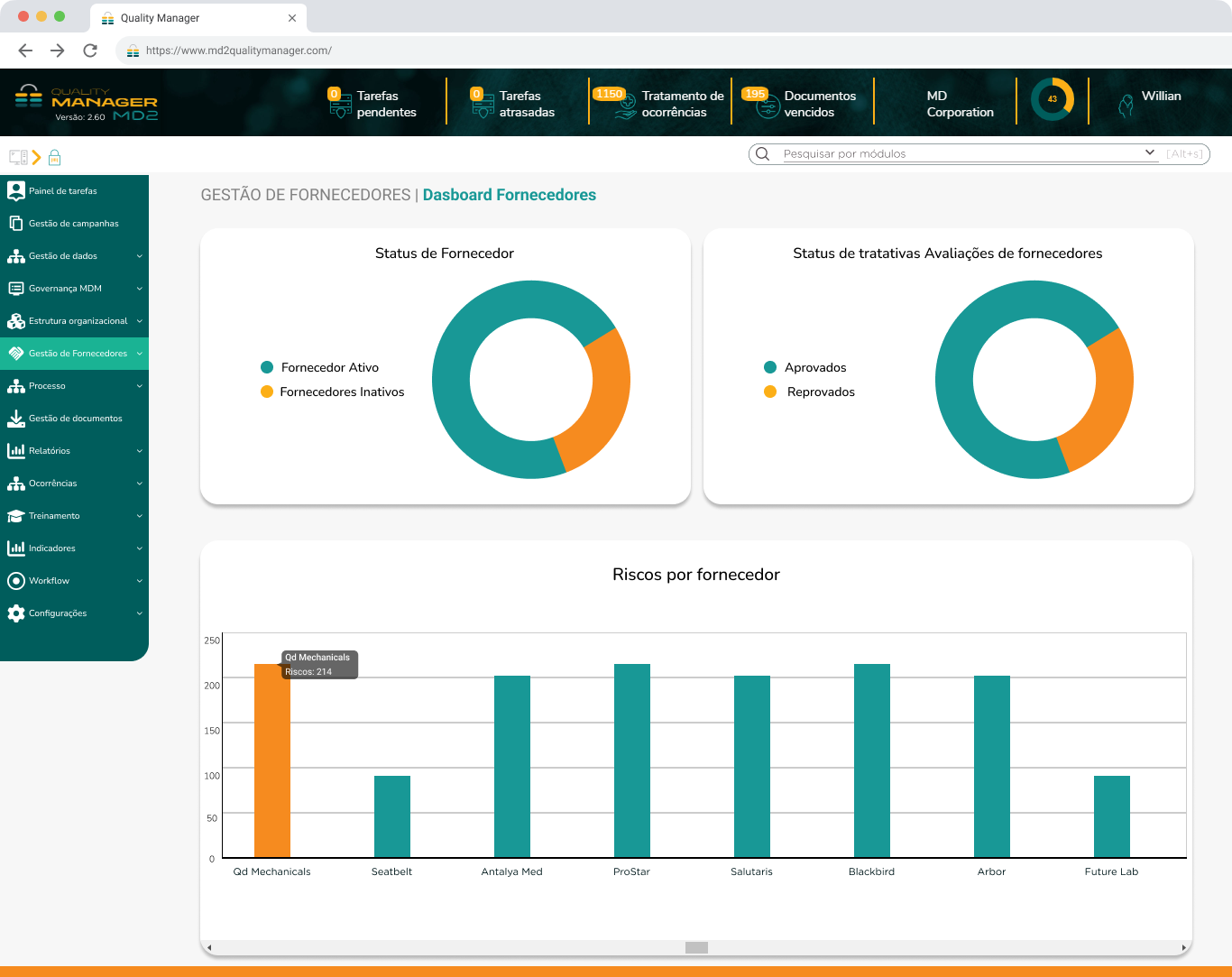Viewport: 1232px width, 977px height.
Task: Click the Gestão de documentos download icon
Action: tap(15, 418)
